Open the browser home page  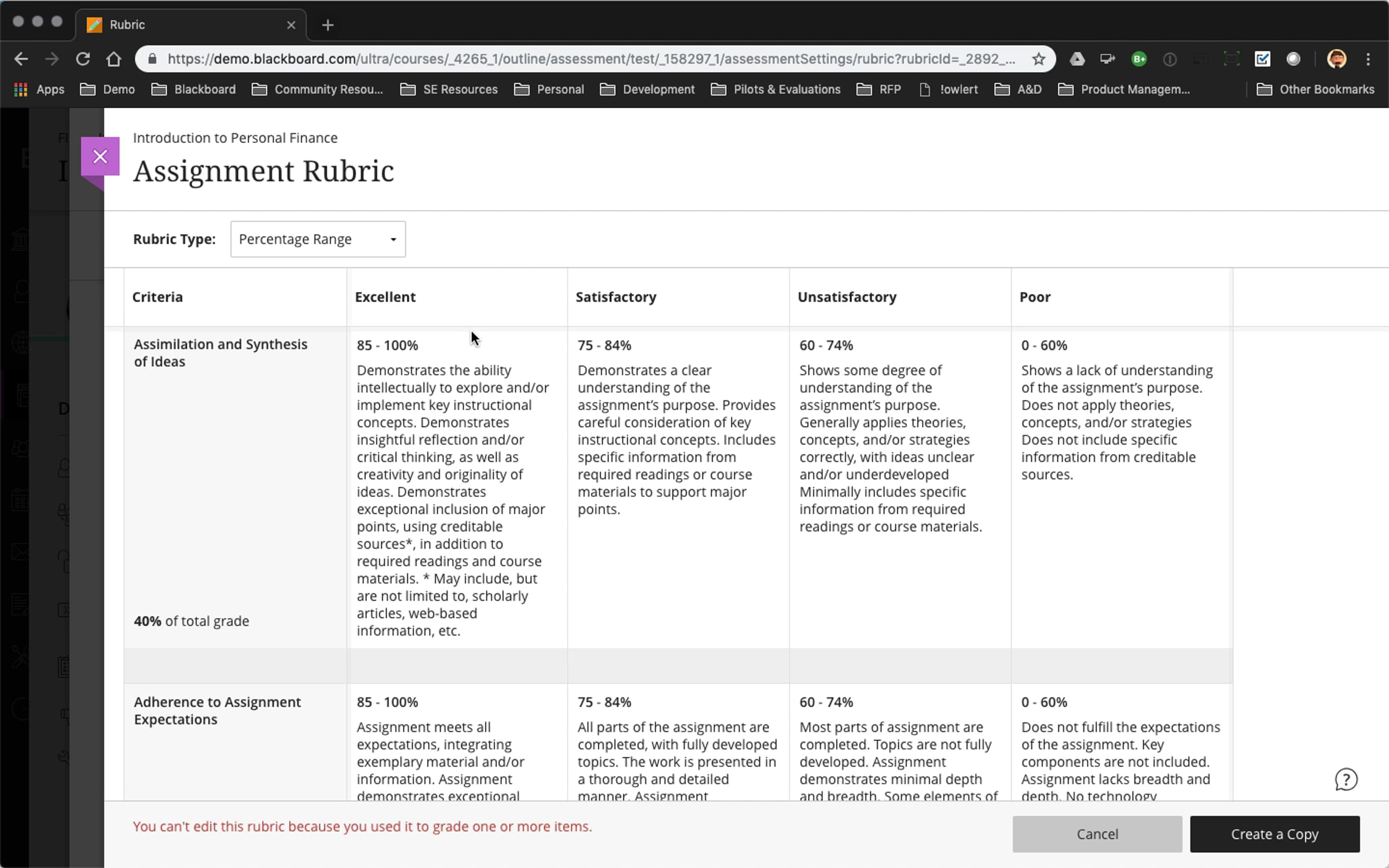click(113, 59)
